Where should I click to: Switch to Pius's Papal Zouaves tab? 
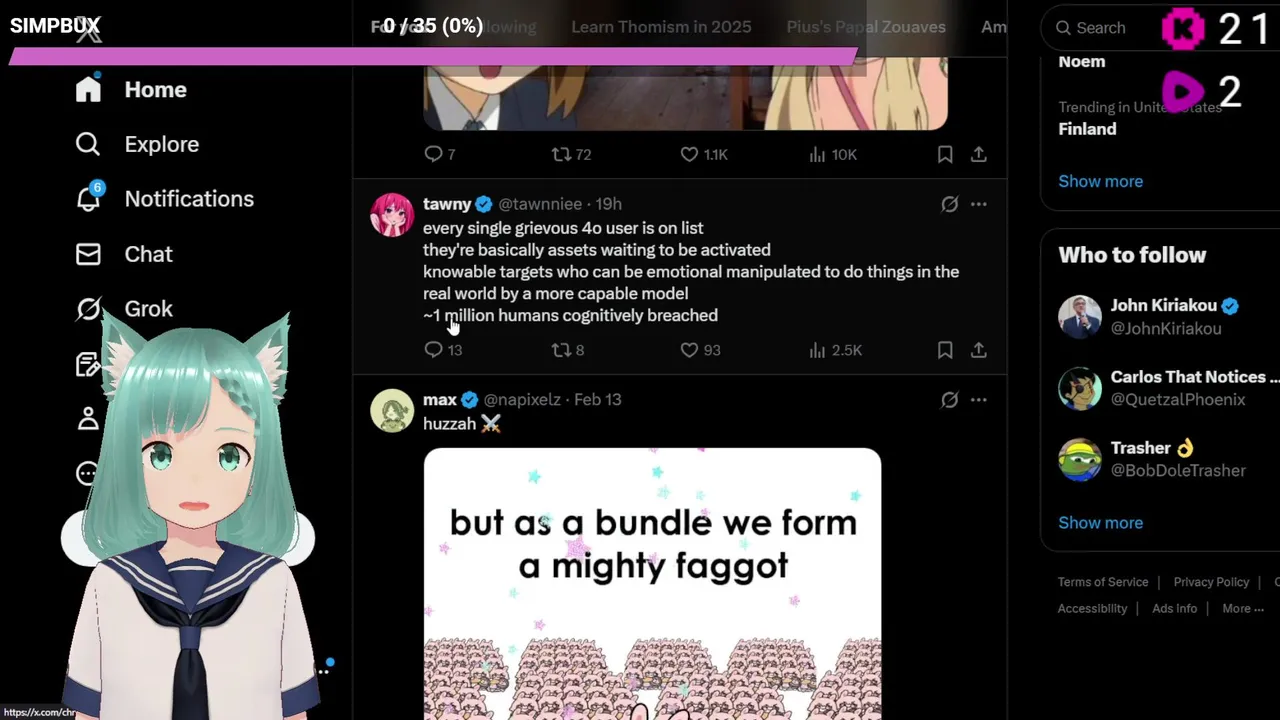click(866, 27)
